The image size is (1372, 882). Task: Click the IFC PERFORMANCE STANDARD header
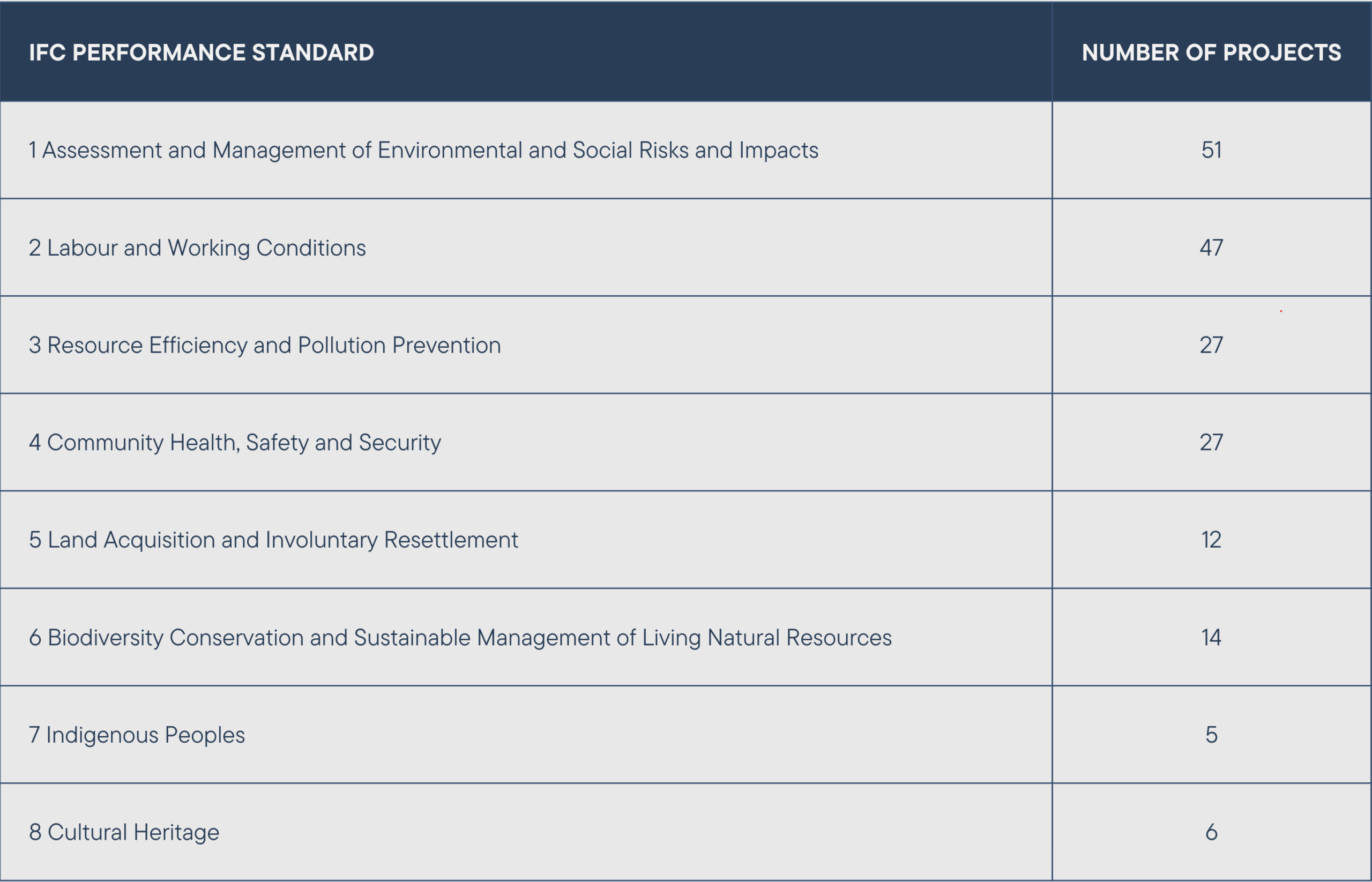(201, 53)
